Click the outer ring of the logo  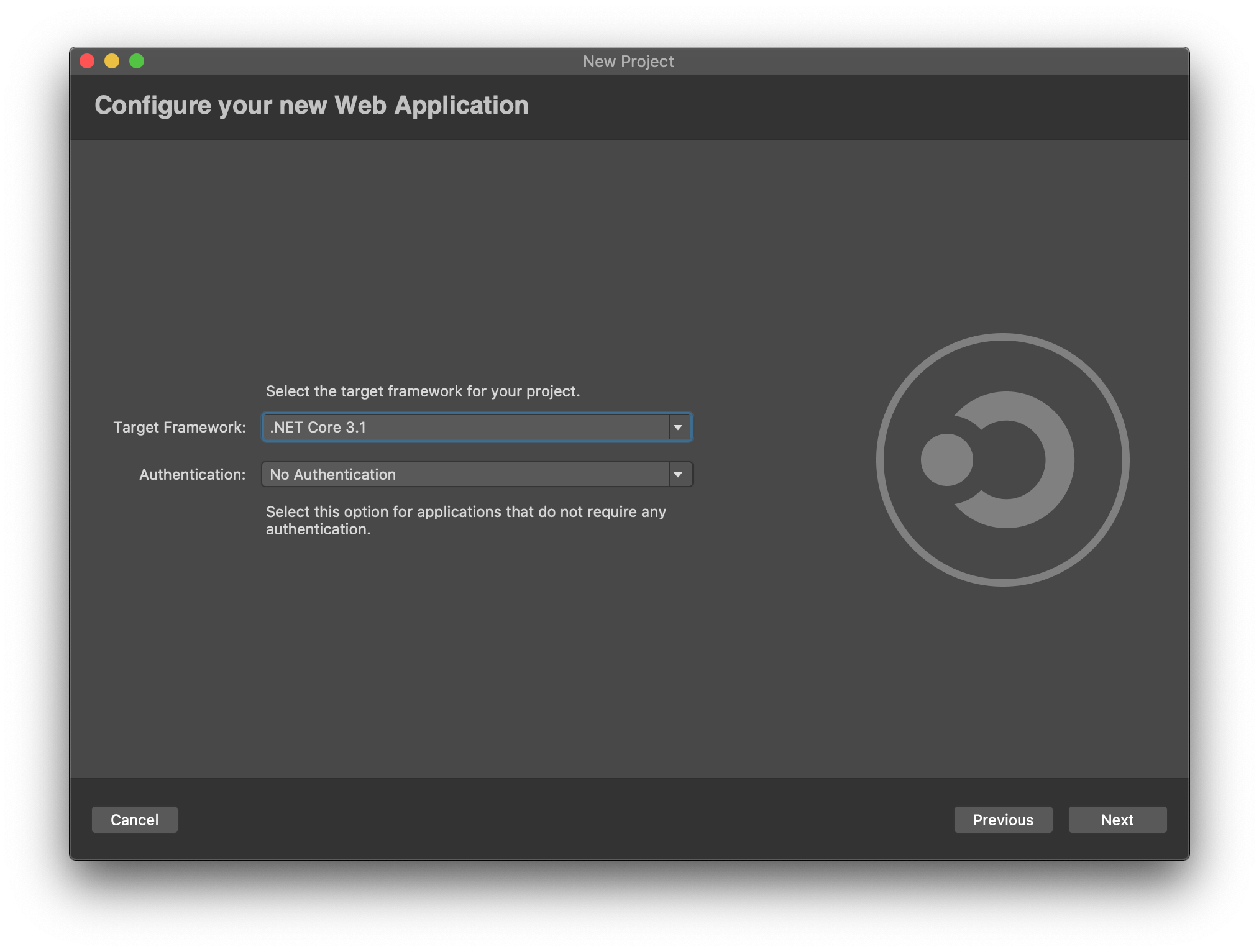click(1003, 337)
